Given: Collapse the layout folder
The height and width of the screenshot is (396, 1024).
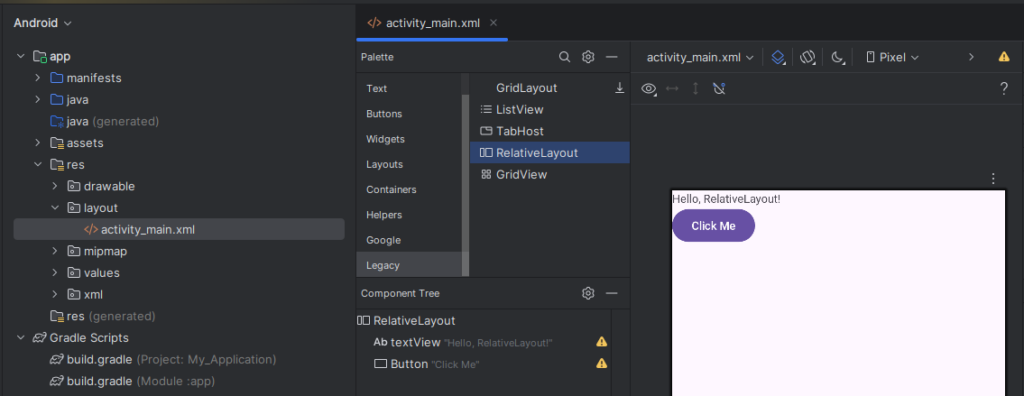Looking at the screenshot, I should point(55,208).
